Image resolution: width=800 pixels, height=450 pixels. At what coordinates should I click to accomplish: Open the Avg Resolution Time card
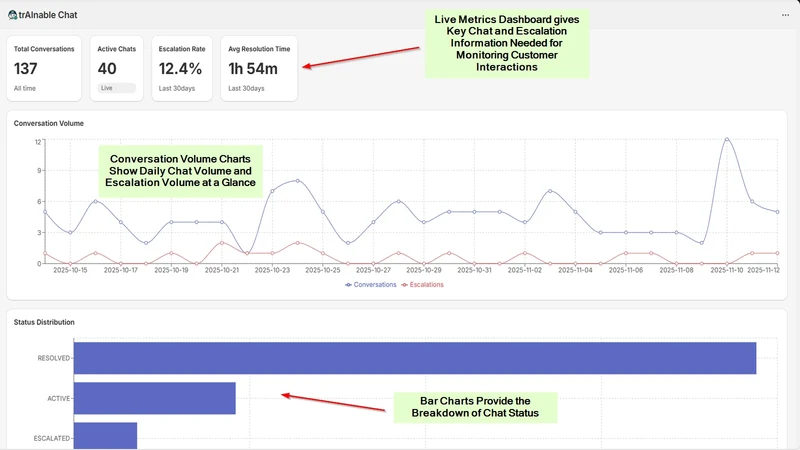click(x=259, y=68)
